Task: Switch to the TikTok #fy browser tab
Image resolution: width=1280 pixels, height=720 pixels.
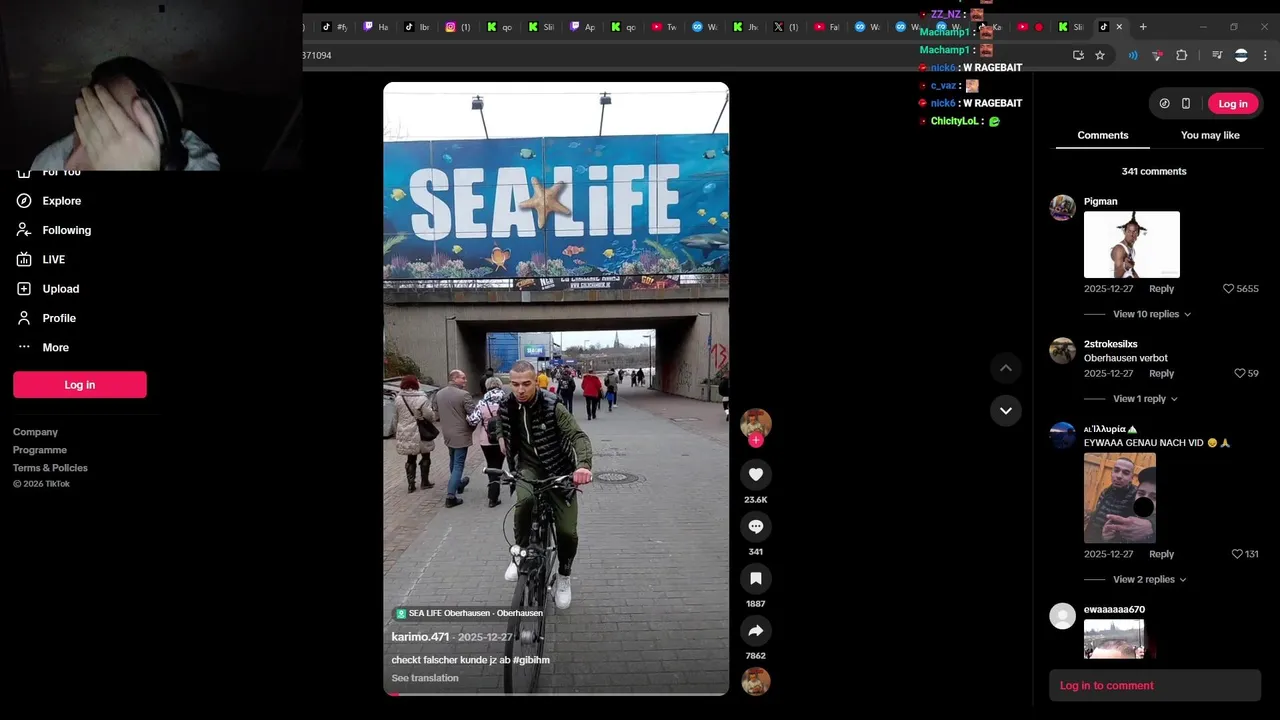Action: point(335,27)
